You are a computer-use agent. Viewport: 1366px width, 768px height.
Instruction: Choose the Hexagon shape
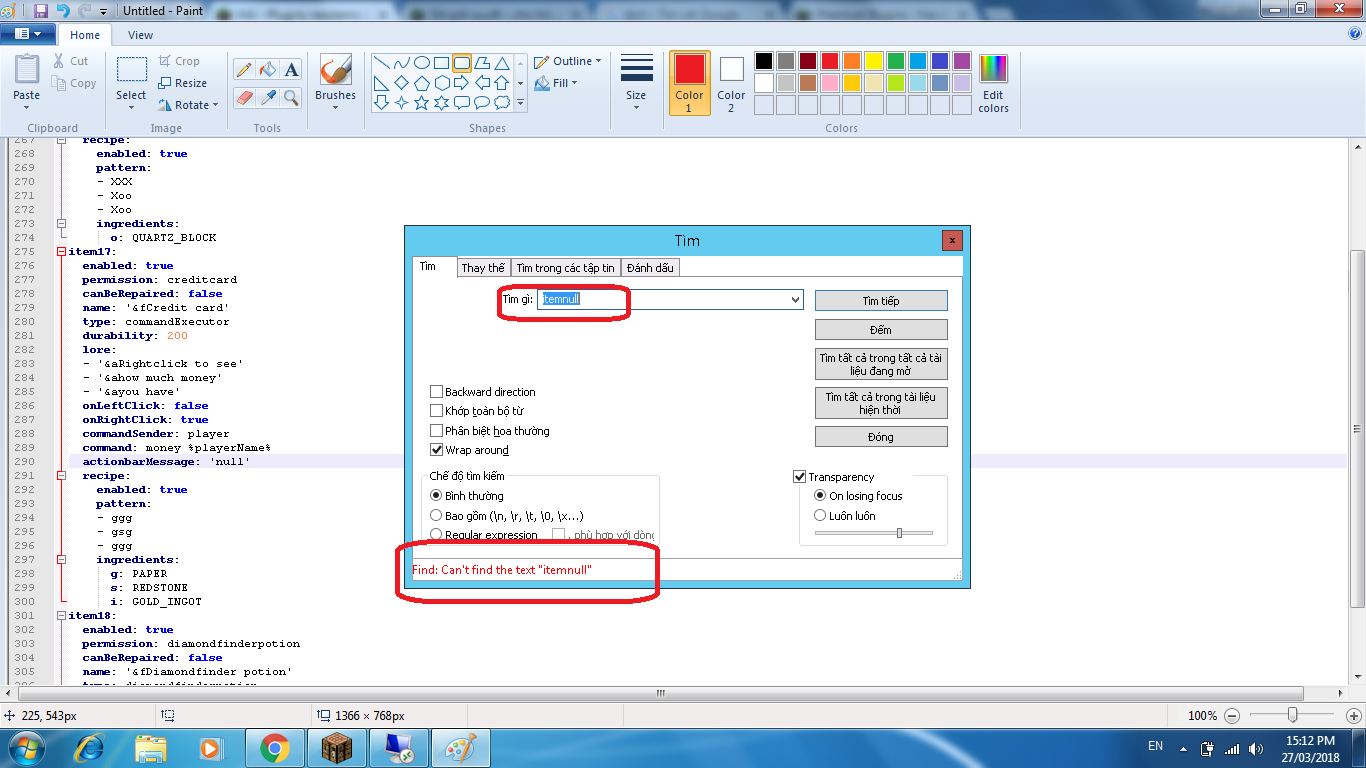coord(442,83)
